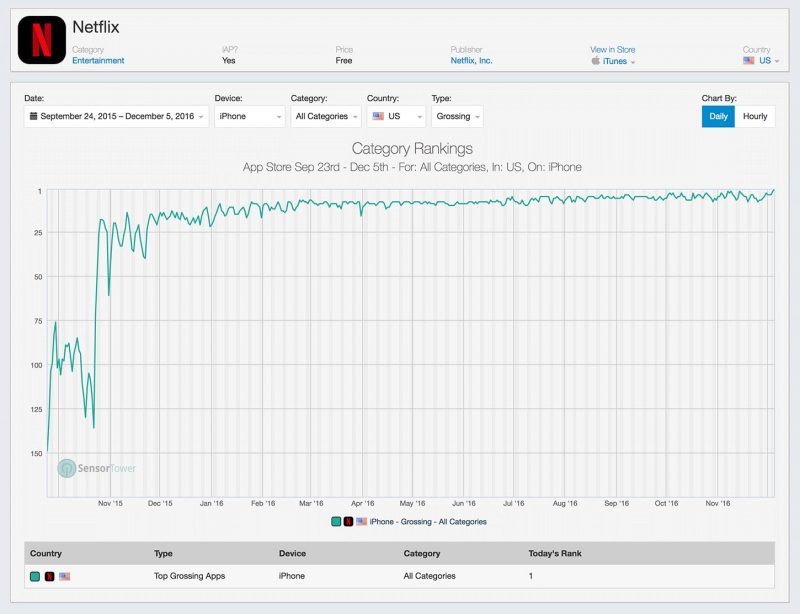This screenshot has height=614, width=800.
Task: Open the Netflix, Inc. publisher link
Action: 471,60
